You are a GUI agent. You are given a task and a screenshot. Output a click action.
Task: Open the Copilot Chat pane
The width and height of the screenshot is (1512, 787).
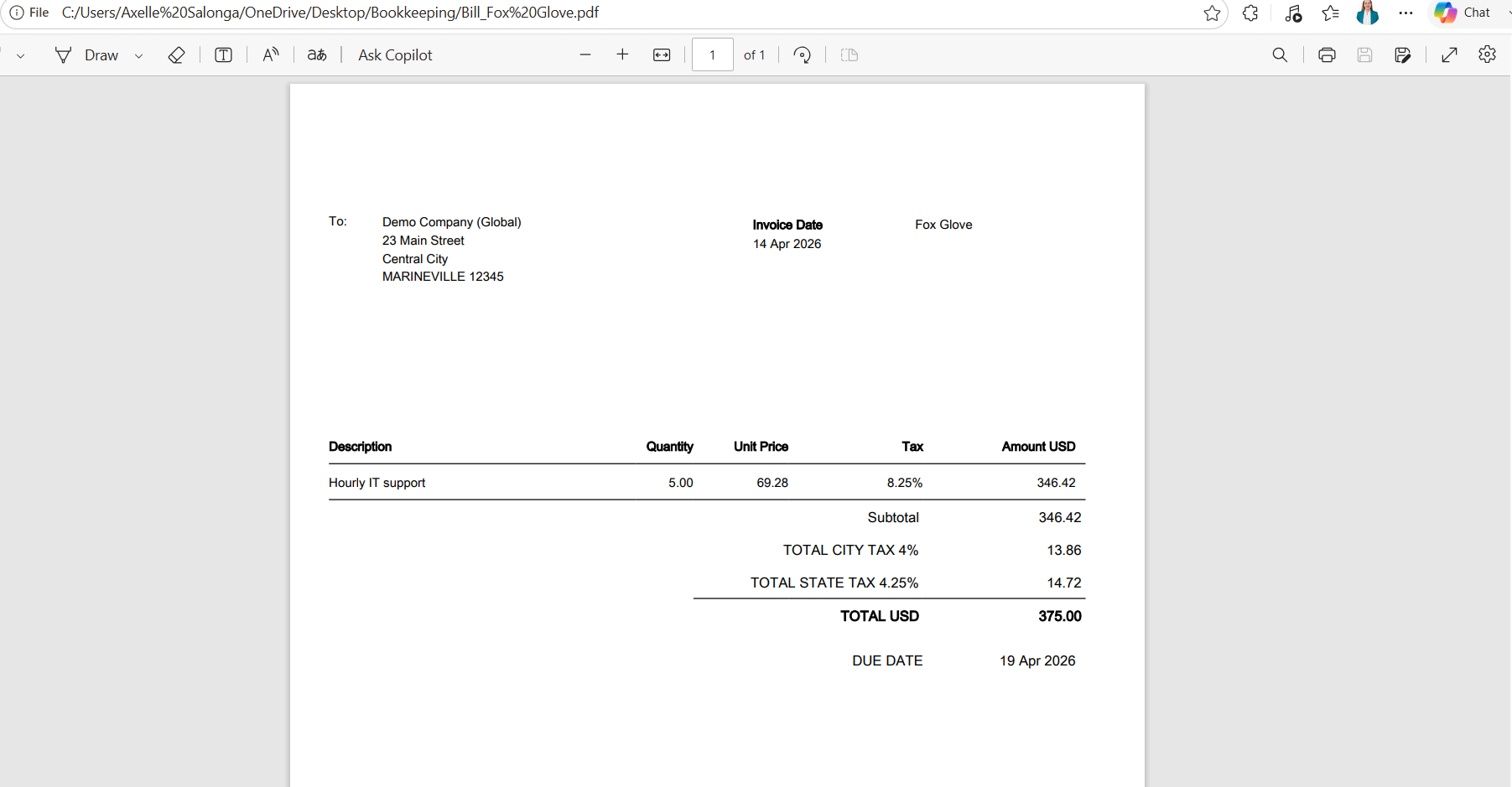[x=1463, y=13]
